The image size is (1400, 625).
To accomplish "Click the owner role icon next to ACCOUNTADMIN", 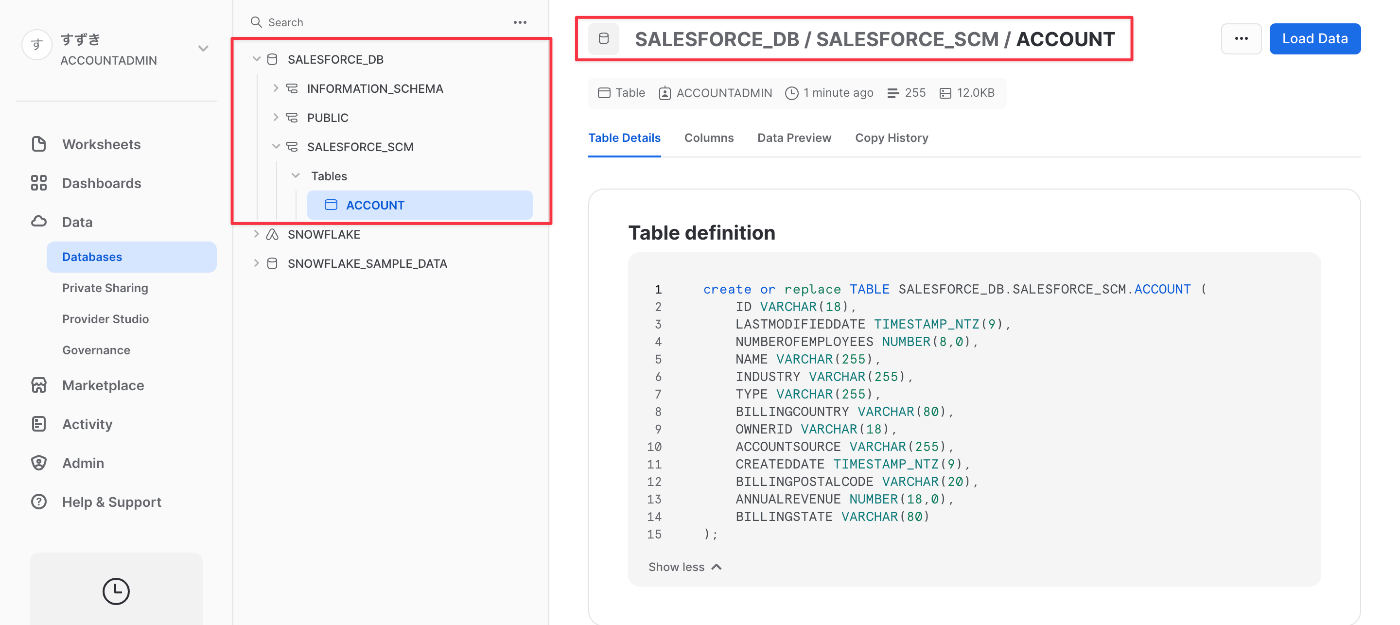I will point(665,93).
